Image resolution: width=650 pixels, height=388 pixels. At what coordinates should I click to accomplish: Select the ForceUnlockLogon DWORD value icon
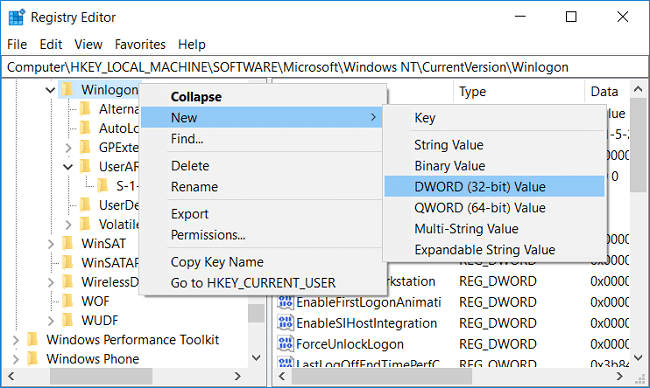pyautogui.click(x=285, y=344)
